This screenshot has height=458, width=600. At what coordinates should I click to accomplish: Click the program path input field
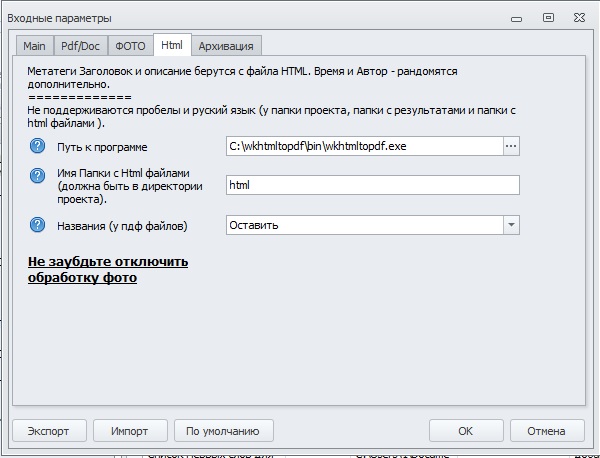[363, 146]
